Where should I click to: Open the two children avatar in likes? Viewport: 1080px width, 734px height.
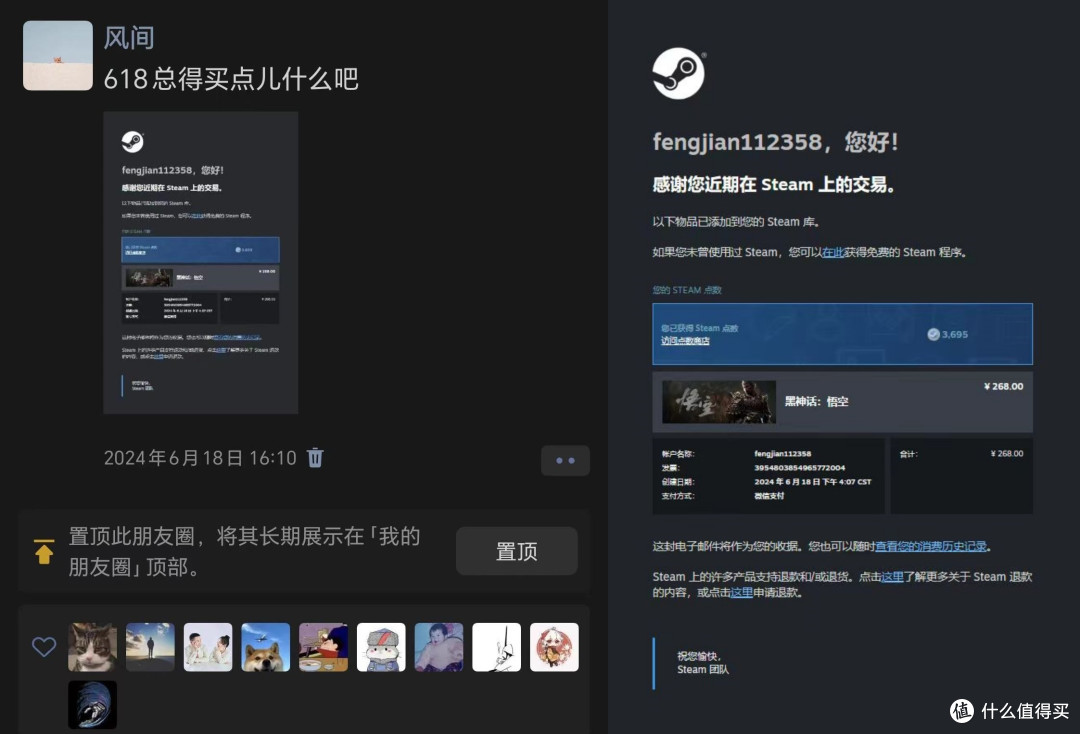coord(208,647)
